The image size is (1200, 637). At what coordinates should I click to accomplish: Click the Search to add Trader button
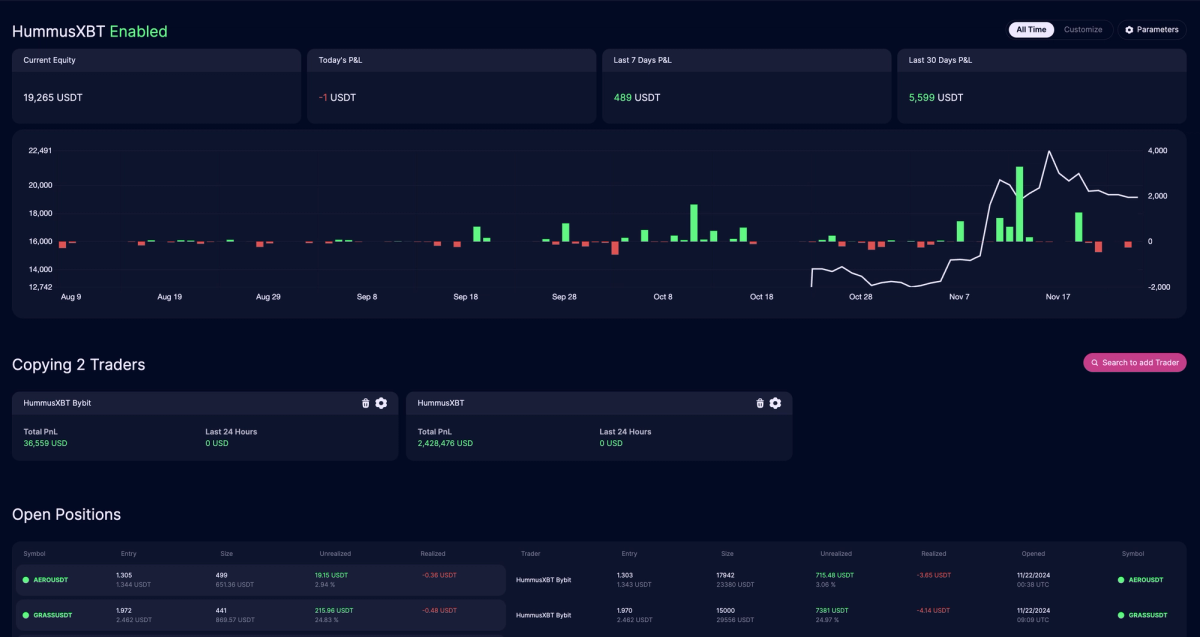[x=1135, y=362]
